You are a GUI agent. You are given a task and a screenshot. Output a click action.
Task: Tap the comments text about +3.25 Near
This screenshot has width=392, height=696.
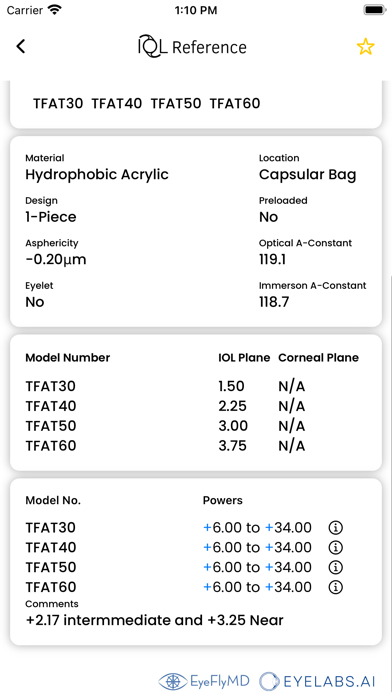154,620
